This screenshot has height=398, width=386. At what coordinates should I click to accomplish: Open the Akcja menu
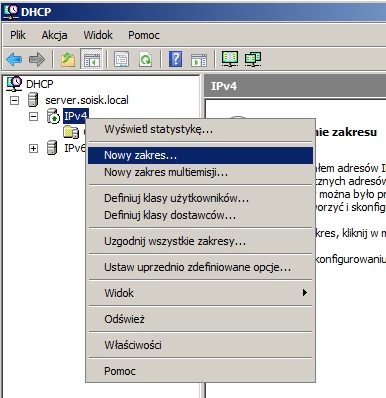click(54, 35)
